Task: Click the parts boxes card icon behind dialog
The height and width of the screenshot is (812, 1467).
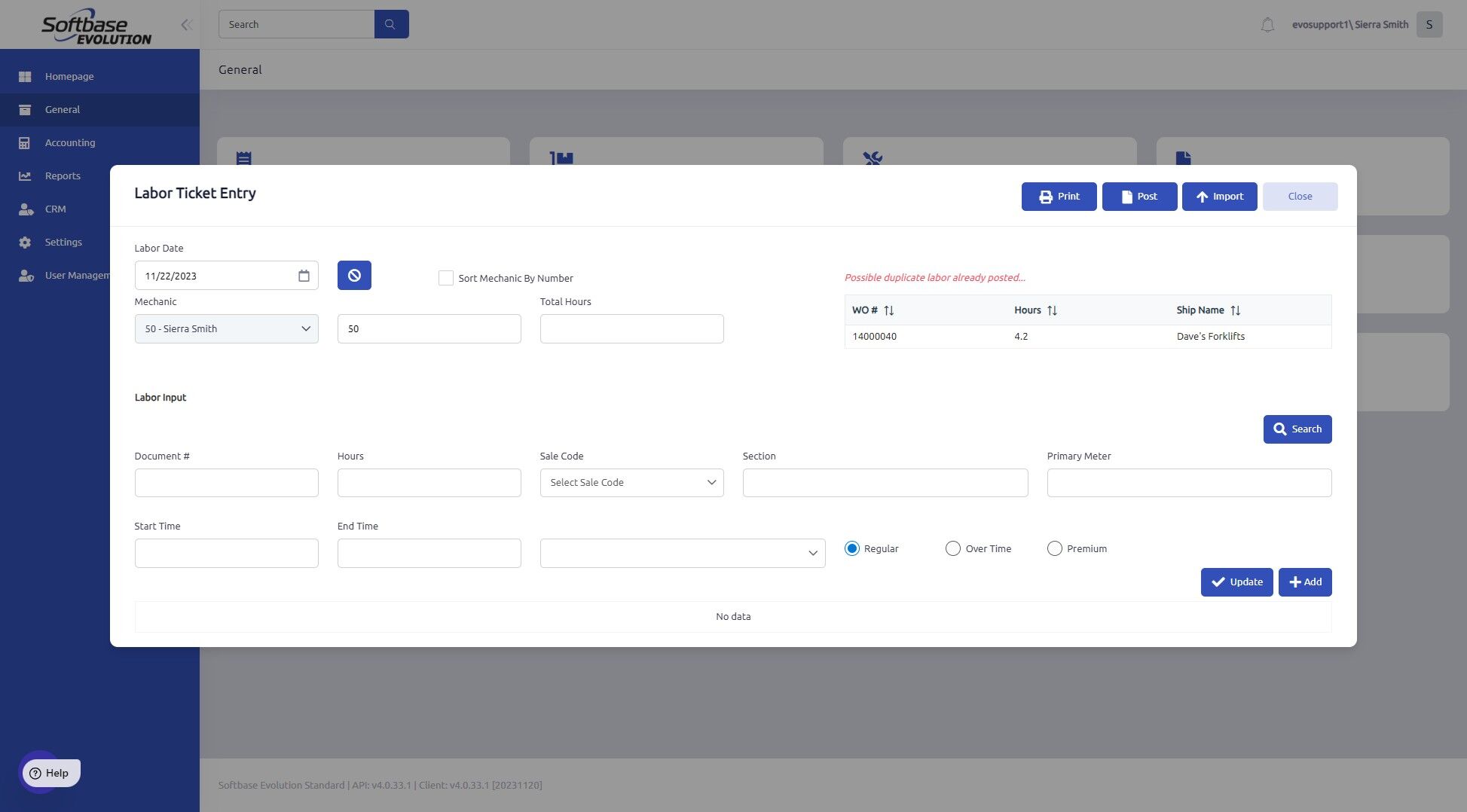Action: 561,158
